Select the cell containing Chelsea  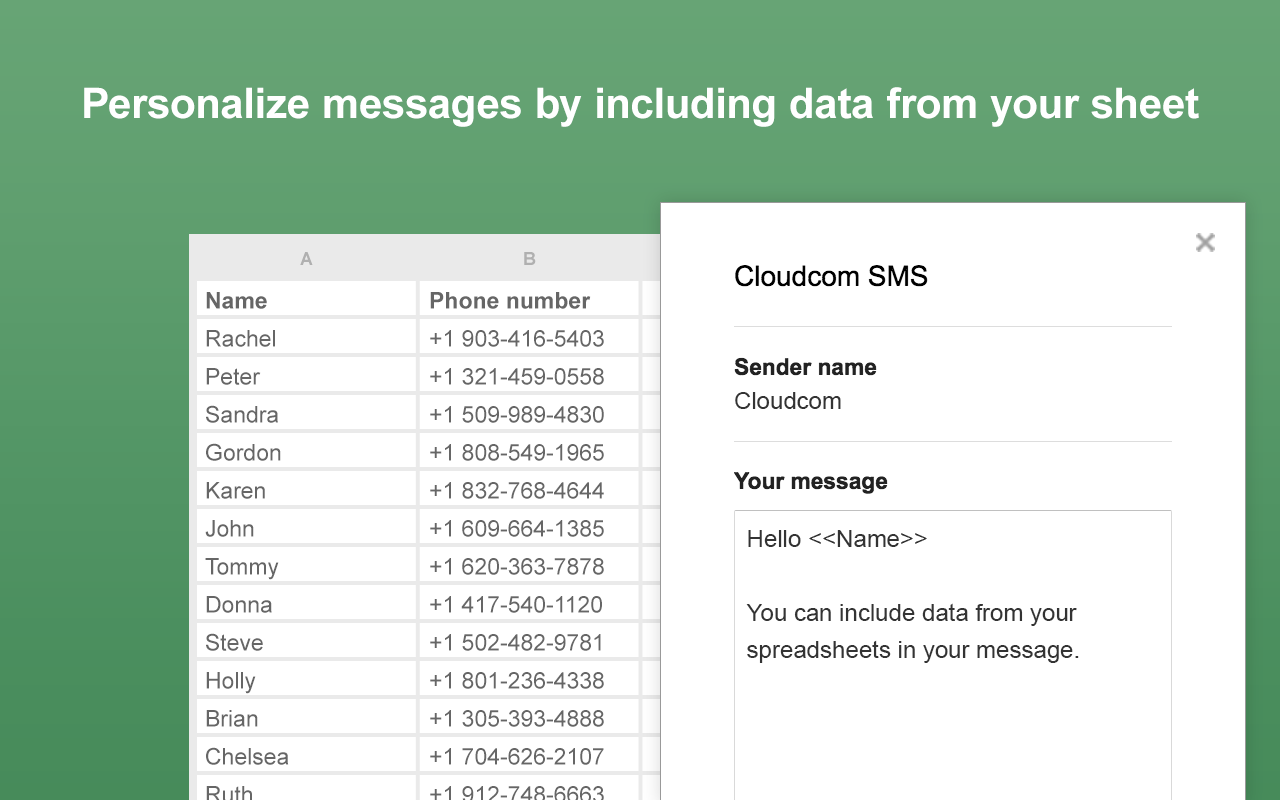click(x=306, y=756)
